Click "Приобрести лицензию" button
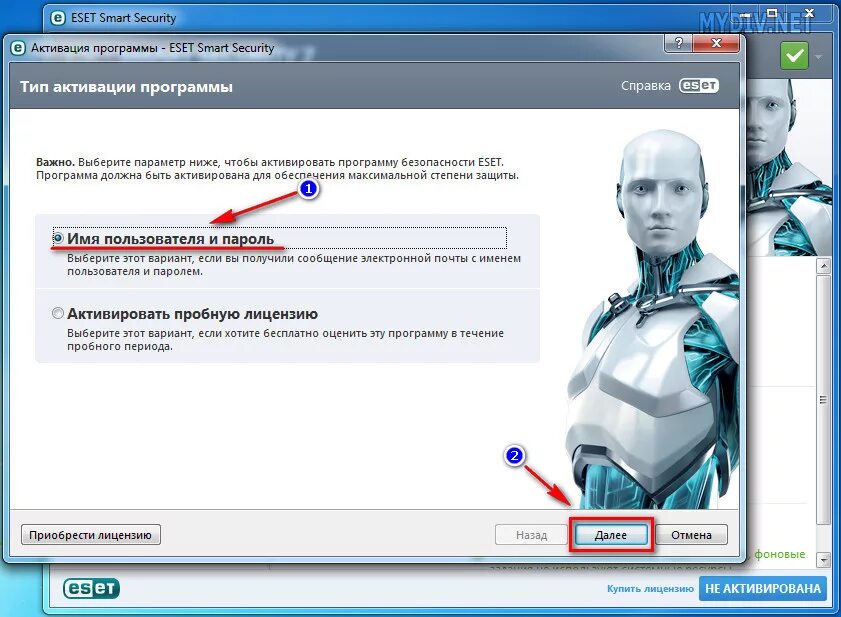 click(91, 535)
